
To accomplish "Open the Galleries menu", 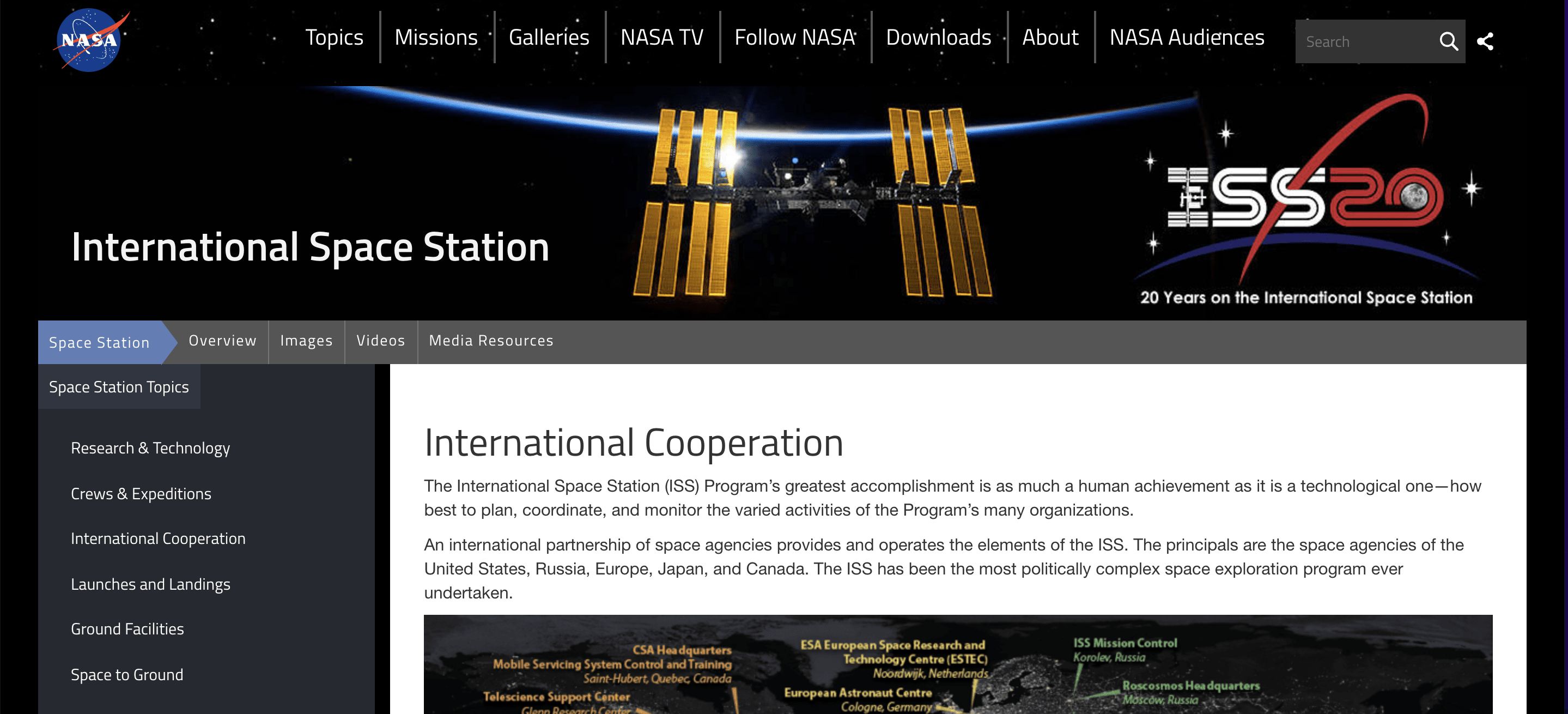I will pos(549,37).
